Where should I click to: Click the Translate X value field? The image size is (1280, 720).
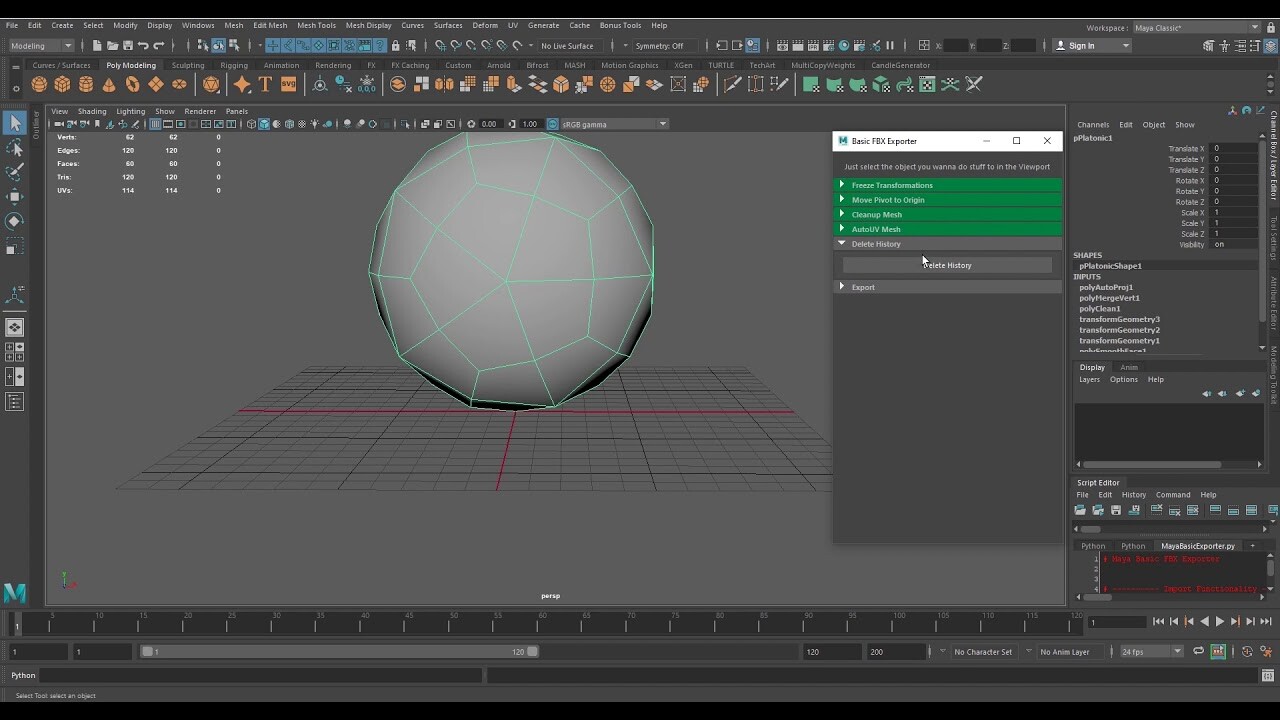(x=1233, y=149)
